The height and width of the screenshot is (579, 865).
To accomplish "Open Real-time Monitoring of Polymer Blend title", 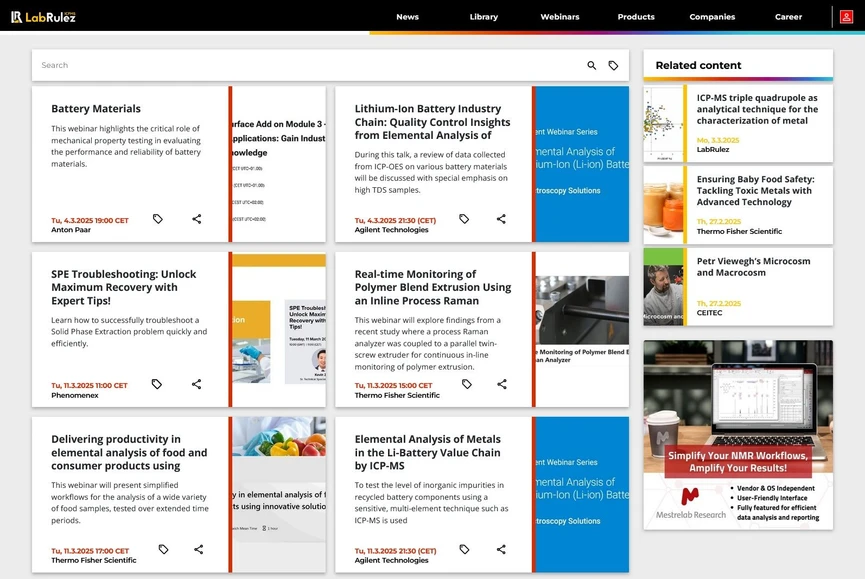I will [x=433, y=287].
